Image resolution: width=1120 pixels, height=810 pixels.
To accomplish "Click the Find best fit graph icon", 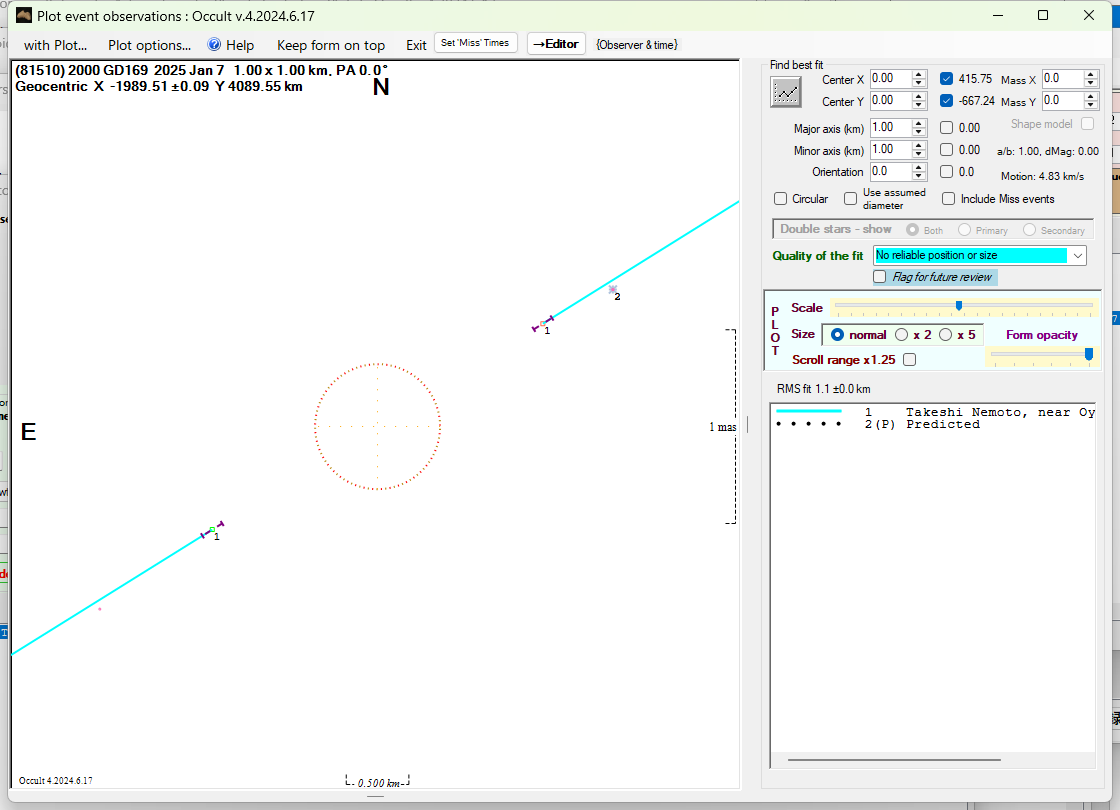I will 786,91.
